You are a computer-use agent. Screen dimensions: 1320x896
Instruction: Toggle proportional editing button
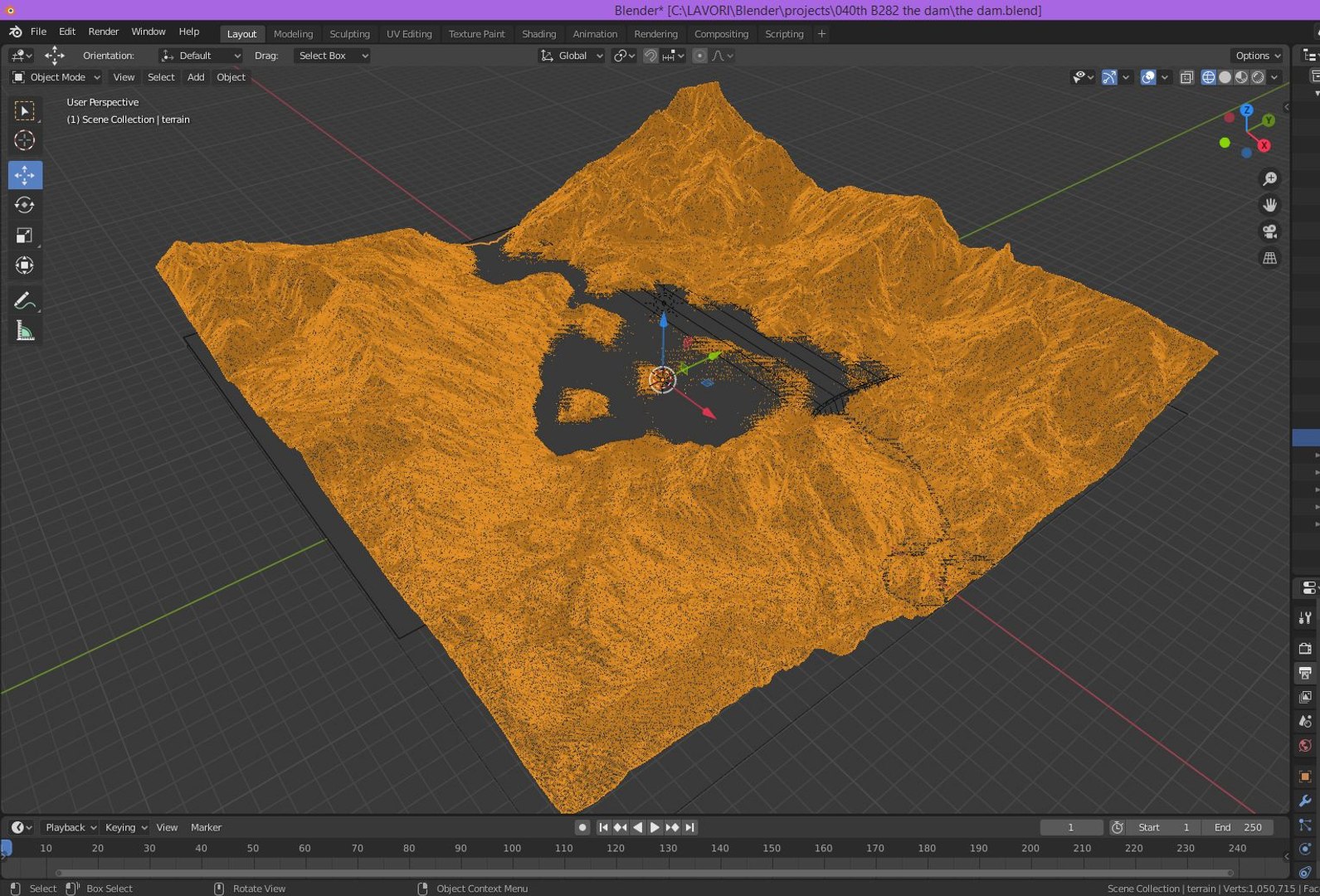(x=699, y=56)
